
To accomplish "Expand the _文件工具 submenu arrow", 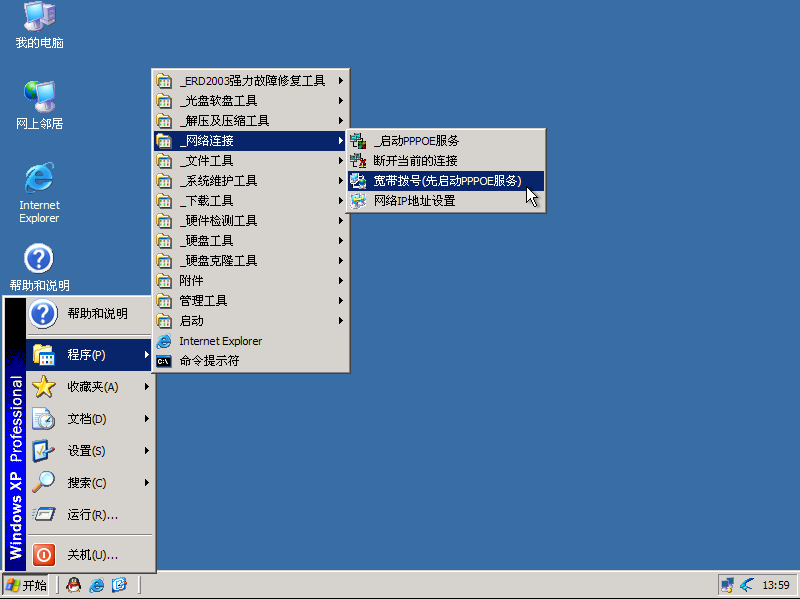I will click(x=340, y=161).
